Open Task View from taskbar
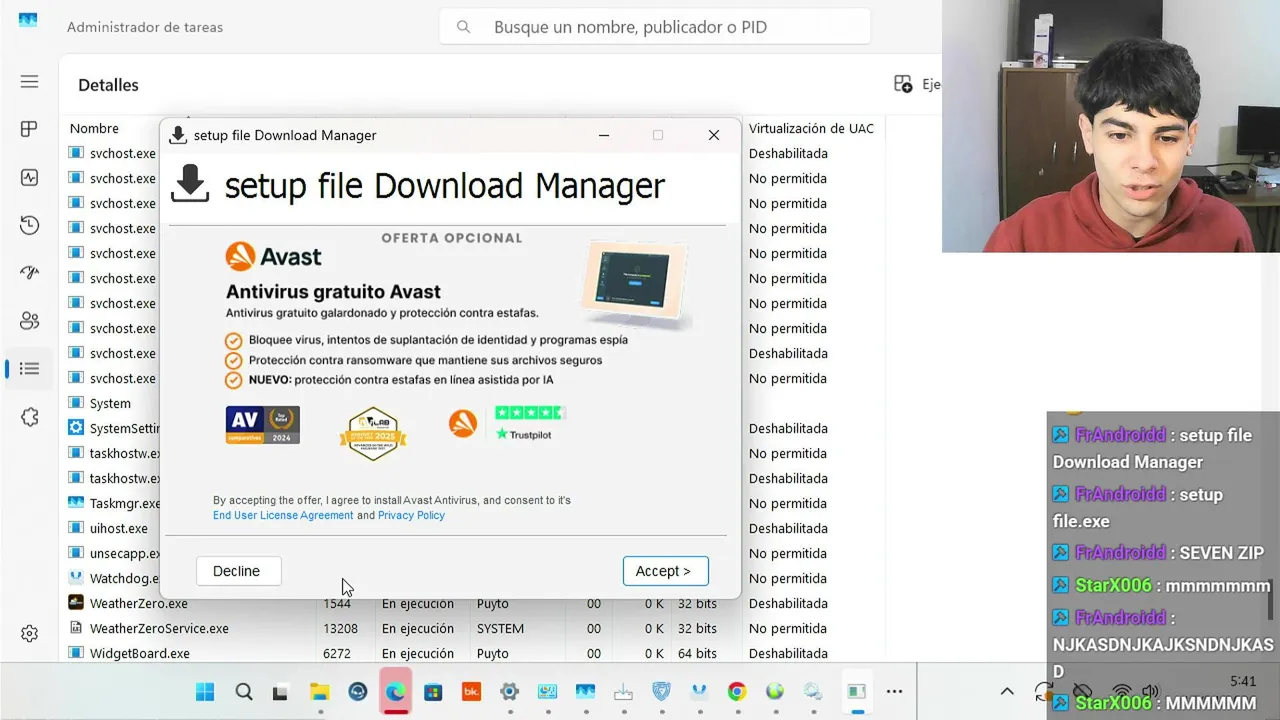 coord(281,691)
